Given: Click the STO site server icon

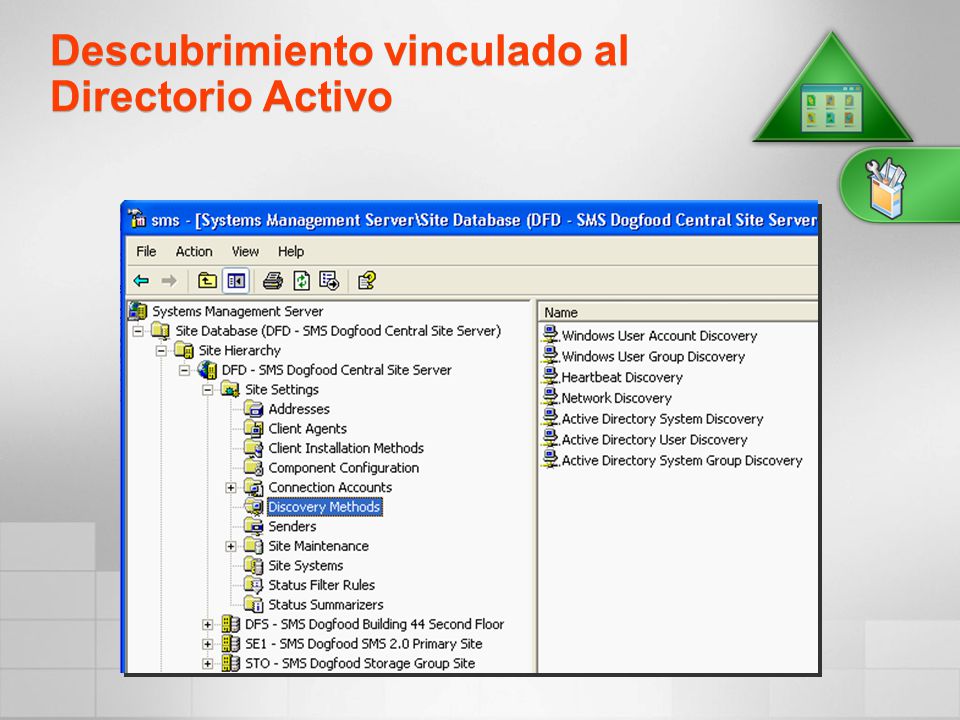Looking at the screenshot, I should (231, 664).
